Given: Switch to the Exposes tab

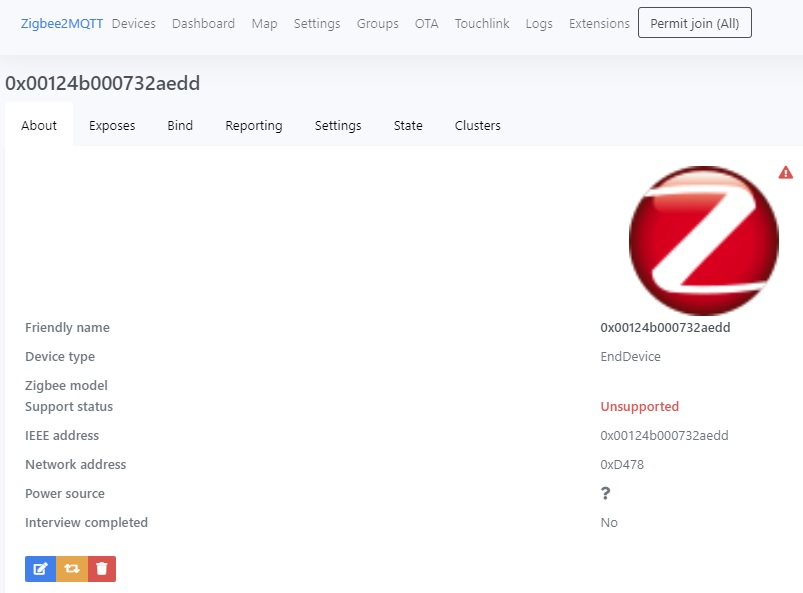Looking at the screenshot, I should point(112,125).
